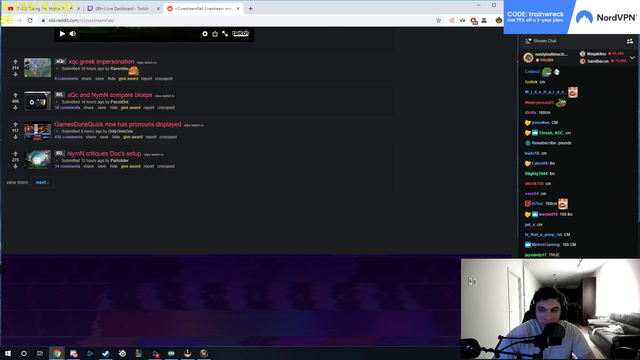
Task: Click the Twitch logo on video player
Action: point(240,33)
